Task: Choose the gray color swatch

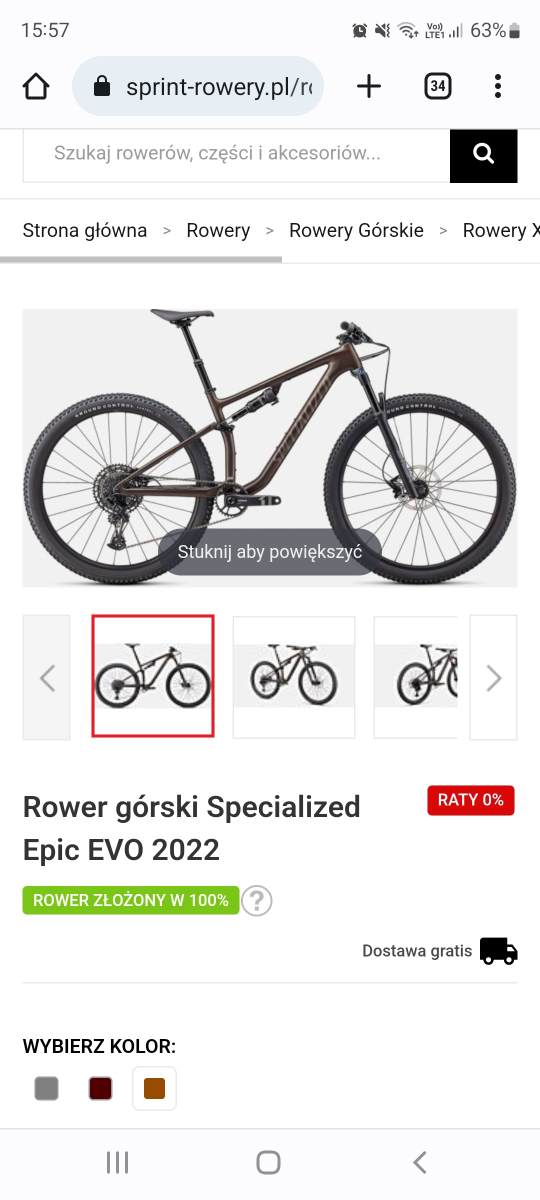Action: click(x=46, y=1088)
